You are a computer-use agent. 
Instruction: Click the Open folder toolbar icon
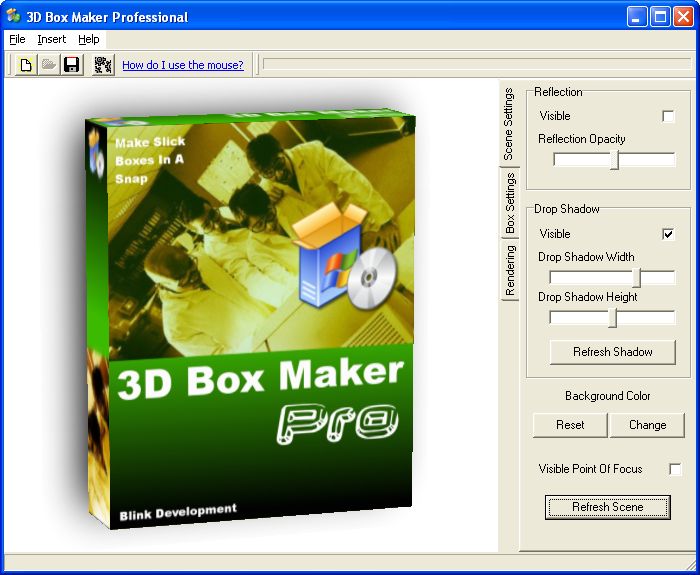tap(48, 65)
